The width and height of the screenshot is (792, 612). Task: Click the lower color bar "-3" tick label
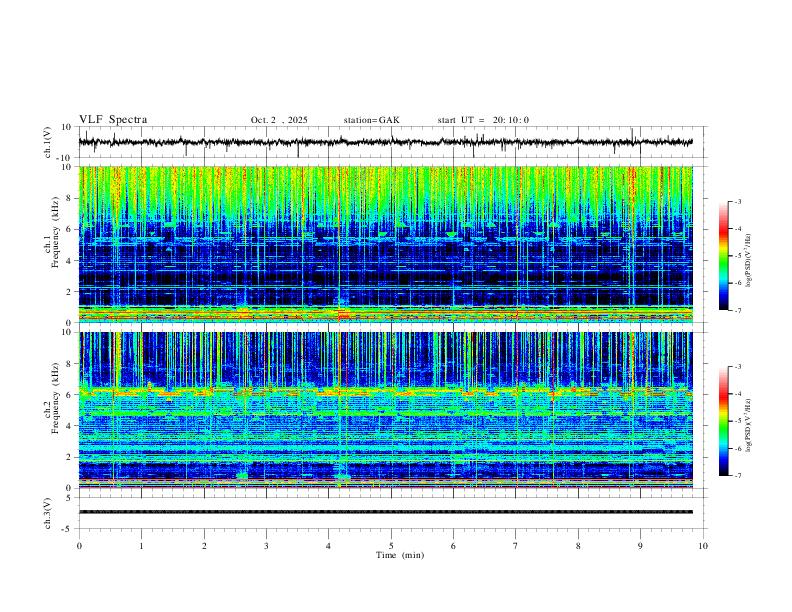(x=738, y=367)
